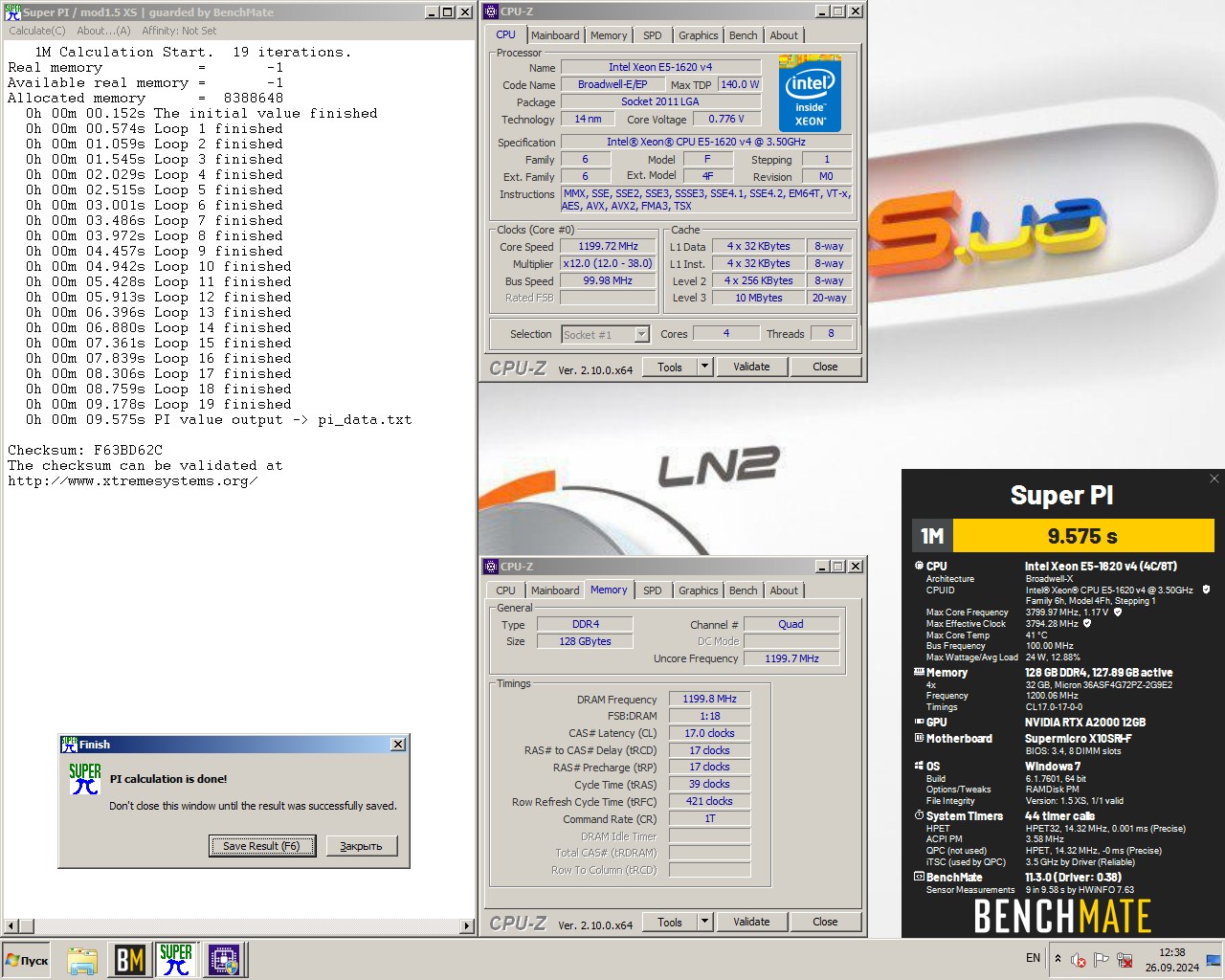
Task: Click Validate button in lower CPU-Z
Action: 751,922
